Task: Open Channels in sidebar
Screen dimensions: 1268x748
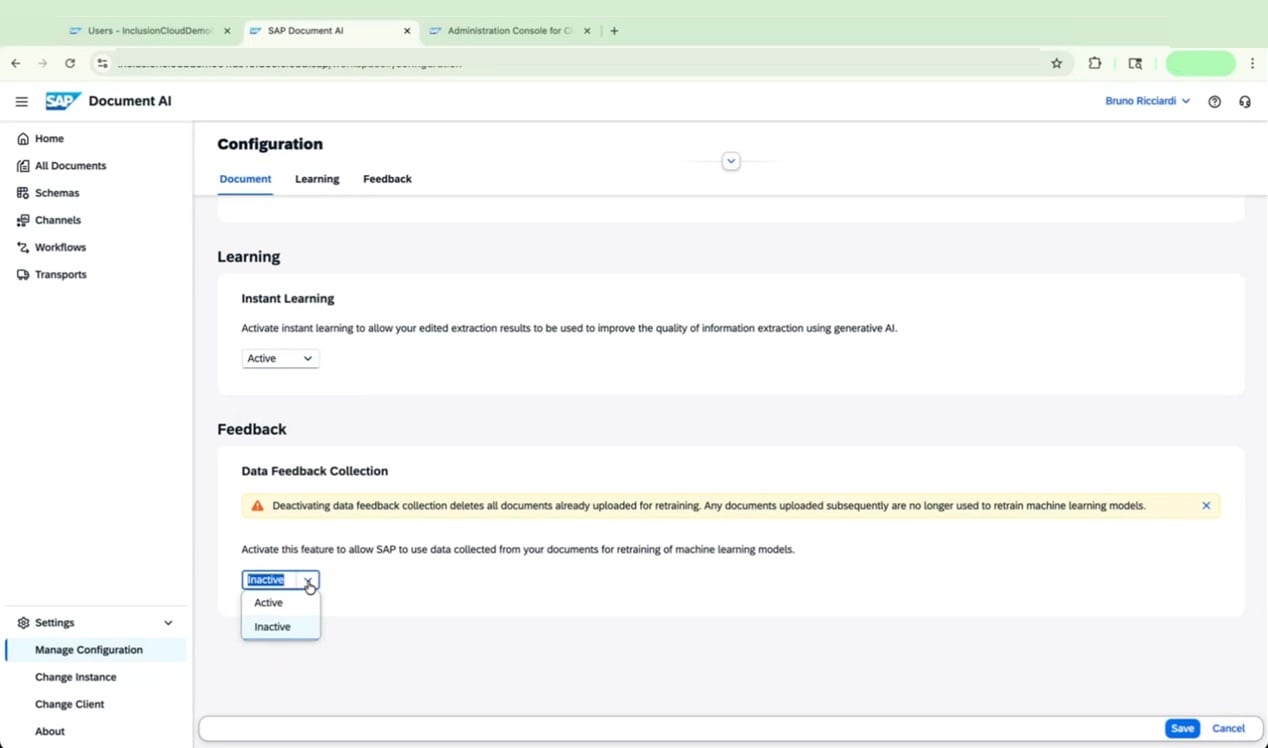Action: pyautogui.click(x=96, y=220)
